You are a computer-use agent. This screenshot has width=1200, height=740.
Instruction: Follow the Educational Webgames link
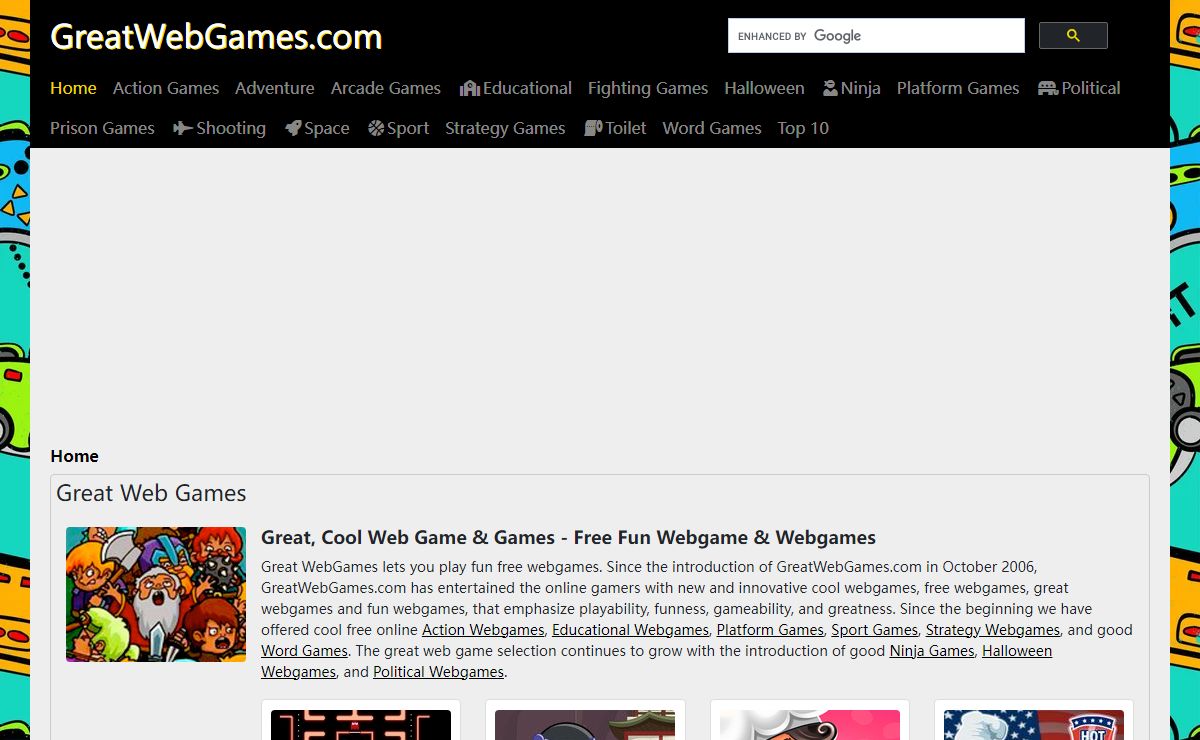[x=630, y=630]
